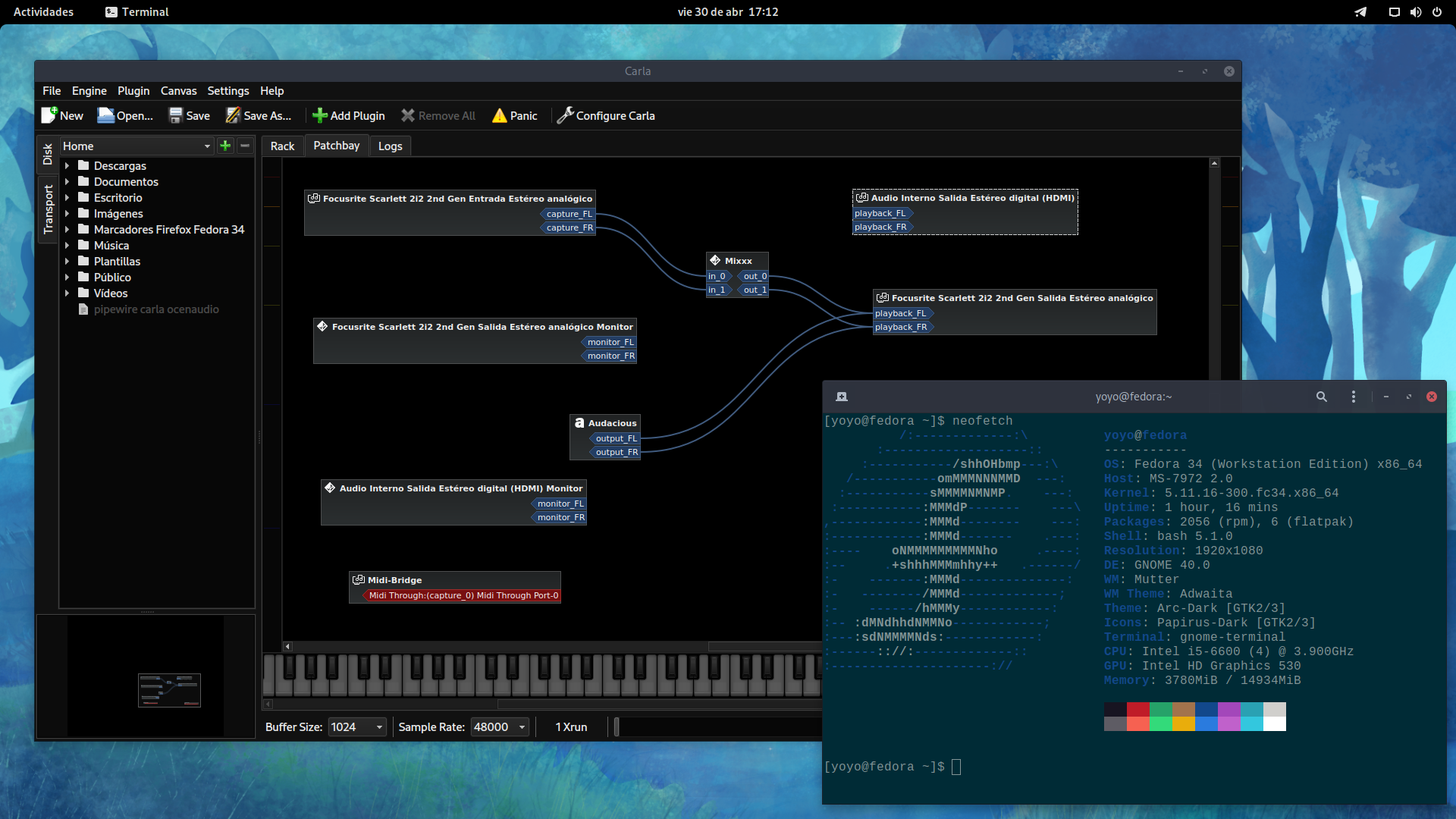
Task: Click the red neofetch color block
Action: (x=1137, y=710)
